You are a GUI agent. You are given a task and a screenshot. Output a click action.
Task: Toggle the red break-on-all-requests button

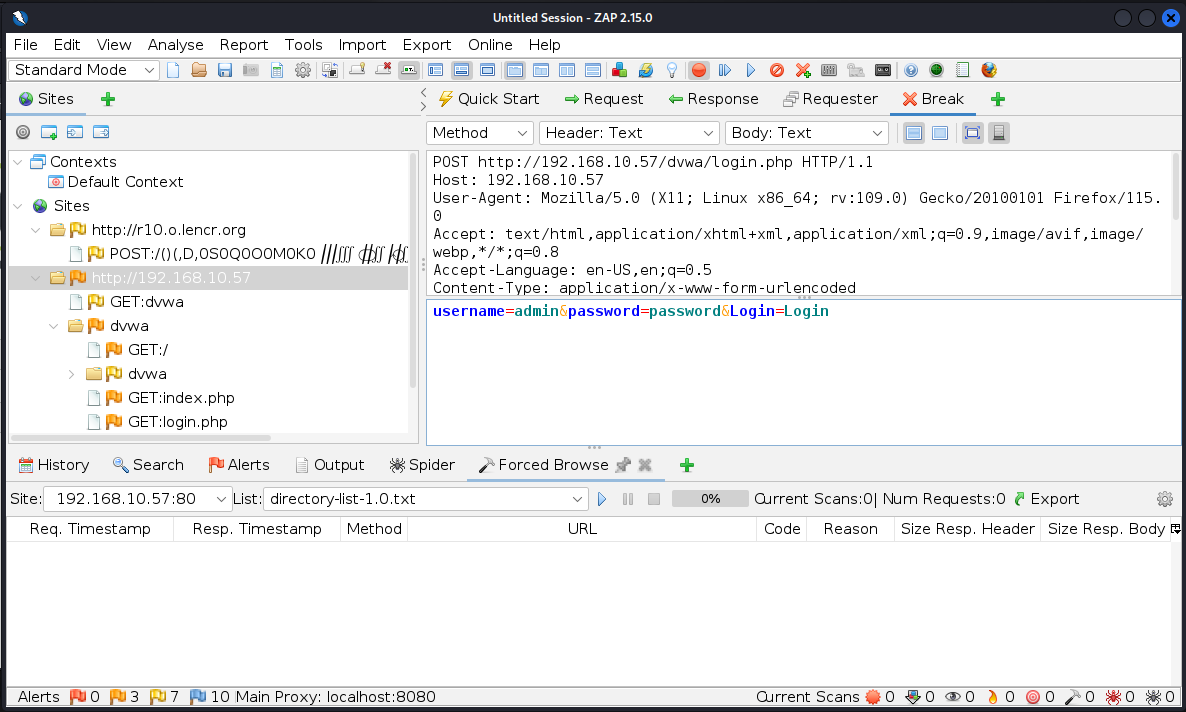coord(699,70)
